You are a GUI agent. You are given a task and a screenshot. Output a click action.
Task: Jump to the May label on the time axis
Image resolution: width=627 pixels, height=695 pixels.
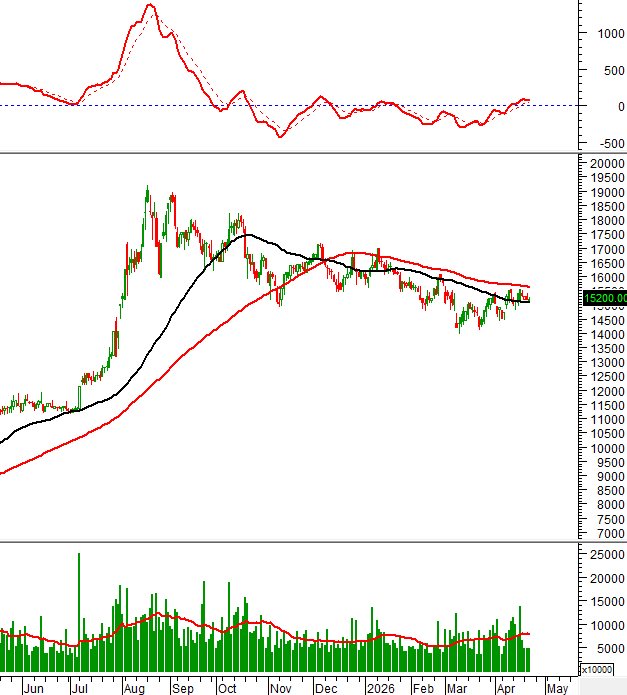[x=557, y=688]
